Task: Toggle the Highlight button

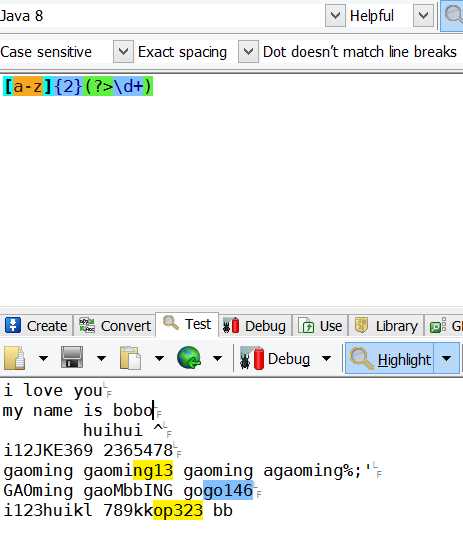Action: click(x=389, y=359)
